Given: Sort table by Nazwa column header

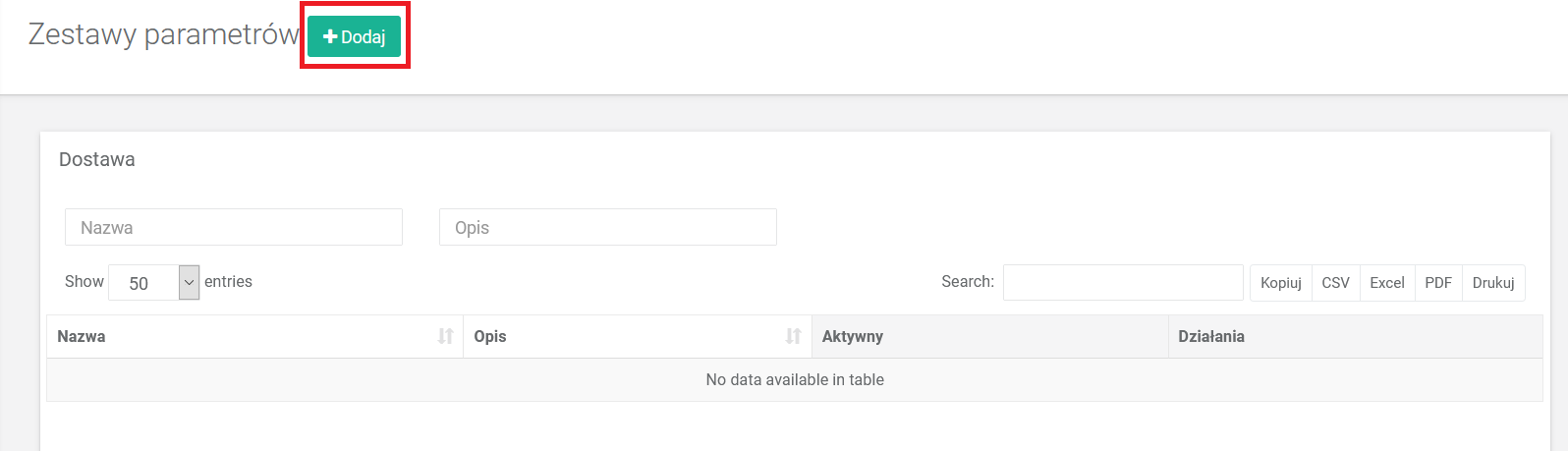Looking at the screenshot, I should (x=82, y=336).
